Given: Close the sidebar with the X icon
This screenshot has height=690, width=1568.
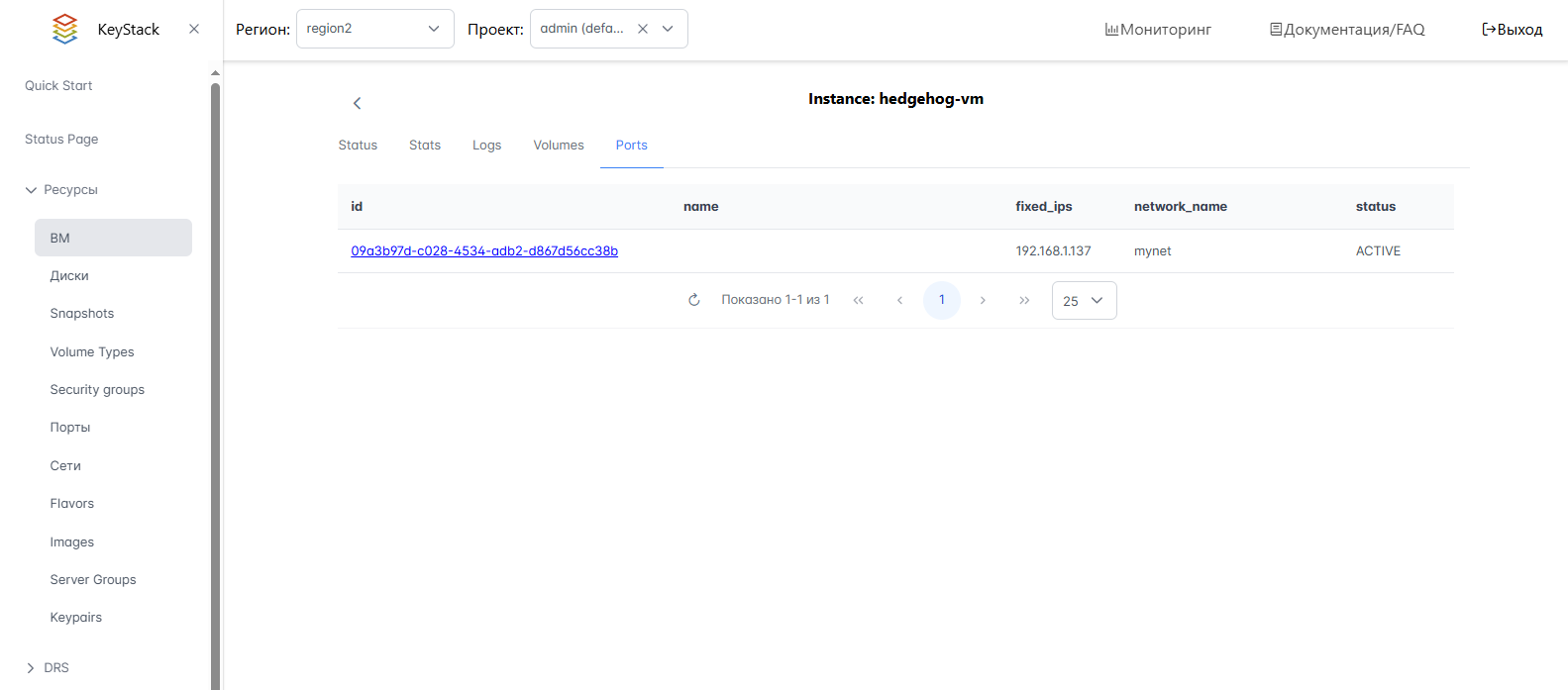Looking at the screenshot, I should (194, 29).
